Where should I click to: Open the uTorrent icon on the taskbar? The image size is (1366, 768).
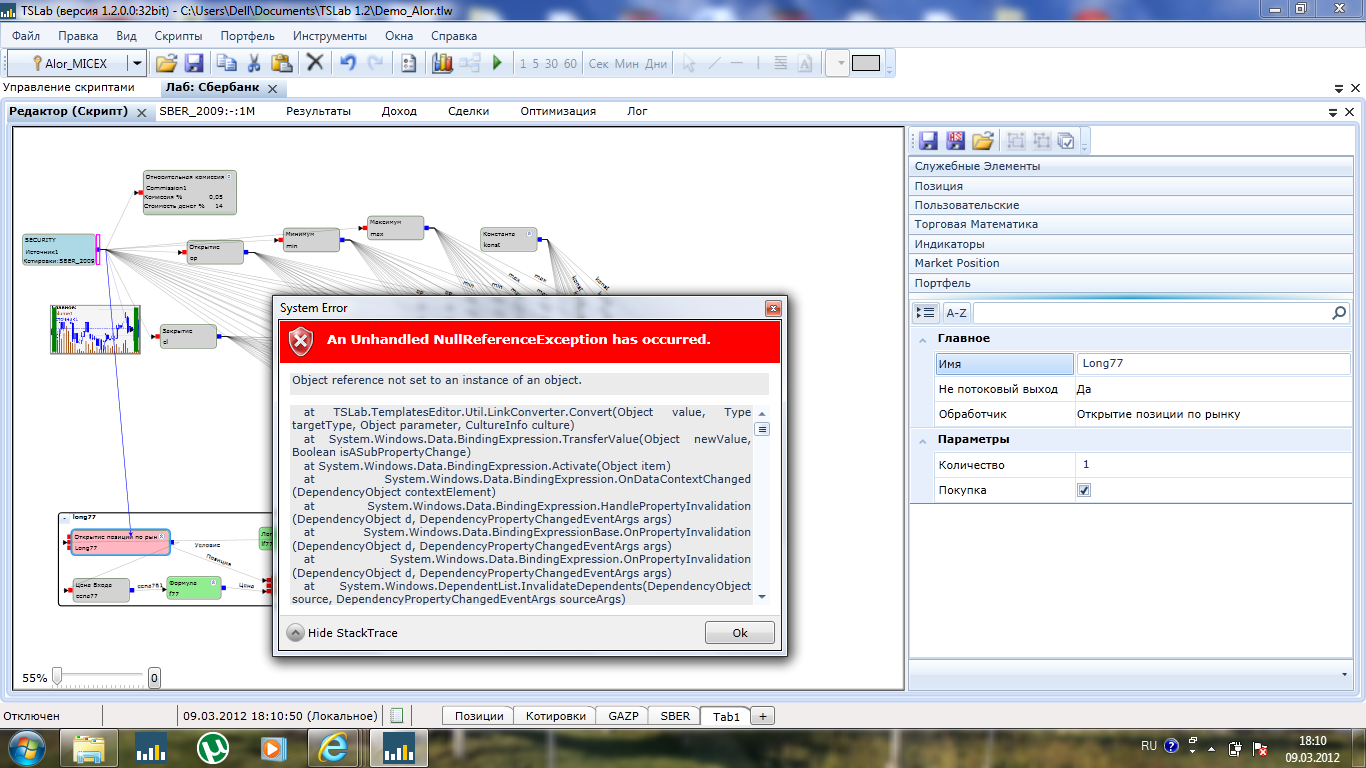[x=212, y=746]
